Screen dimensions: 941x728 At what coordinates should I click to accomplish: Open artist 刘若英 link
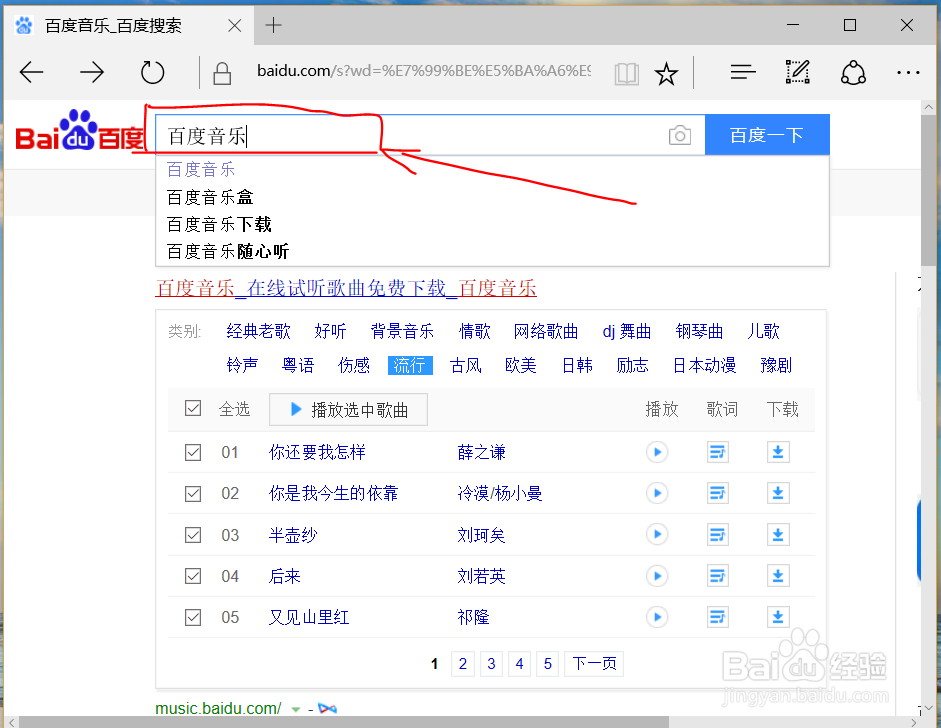tap(481, 576)
